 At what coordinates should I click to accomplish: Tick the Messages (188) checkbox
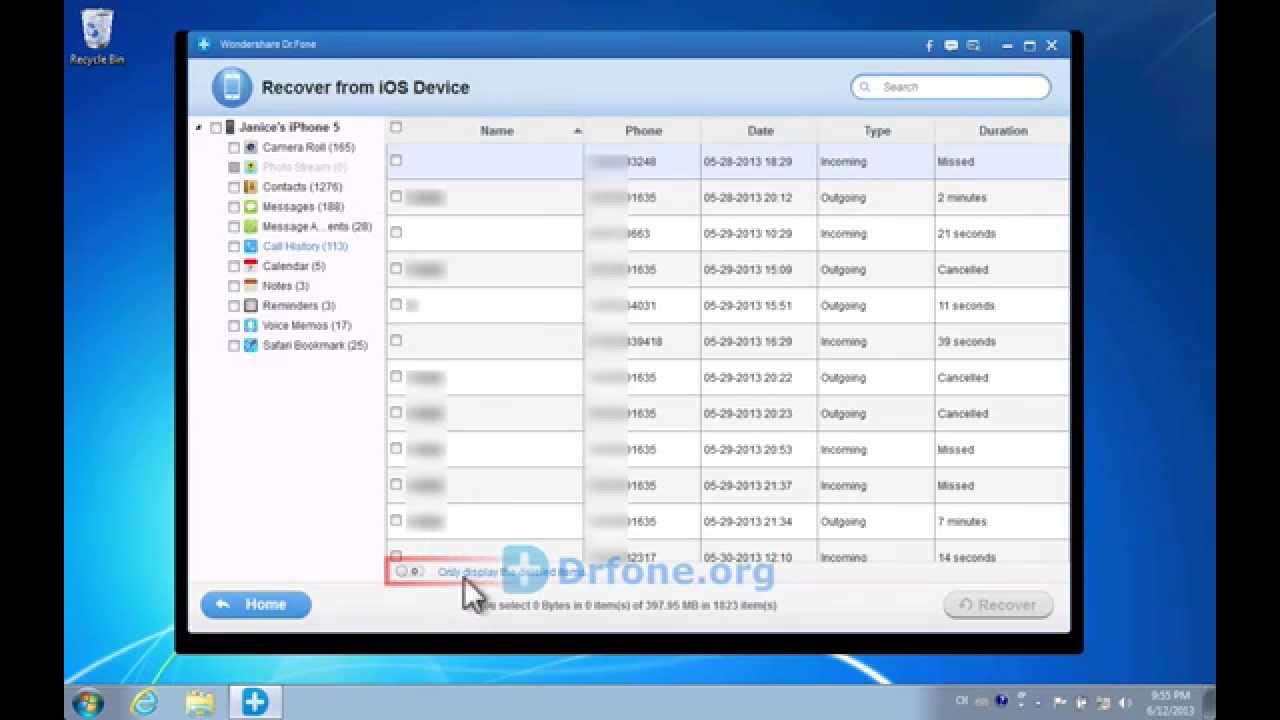click(x=234, y=207)
